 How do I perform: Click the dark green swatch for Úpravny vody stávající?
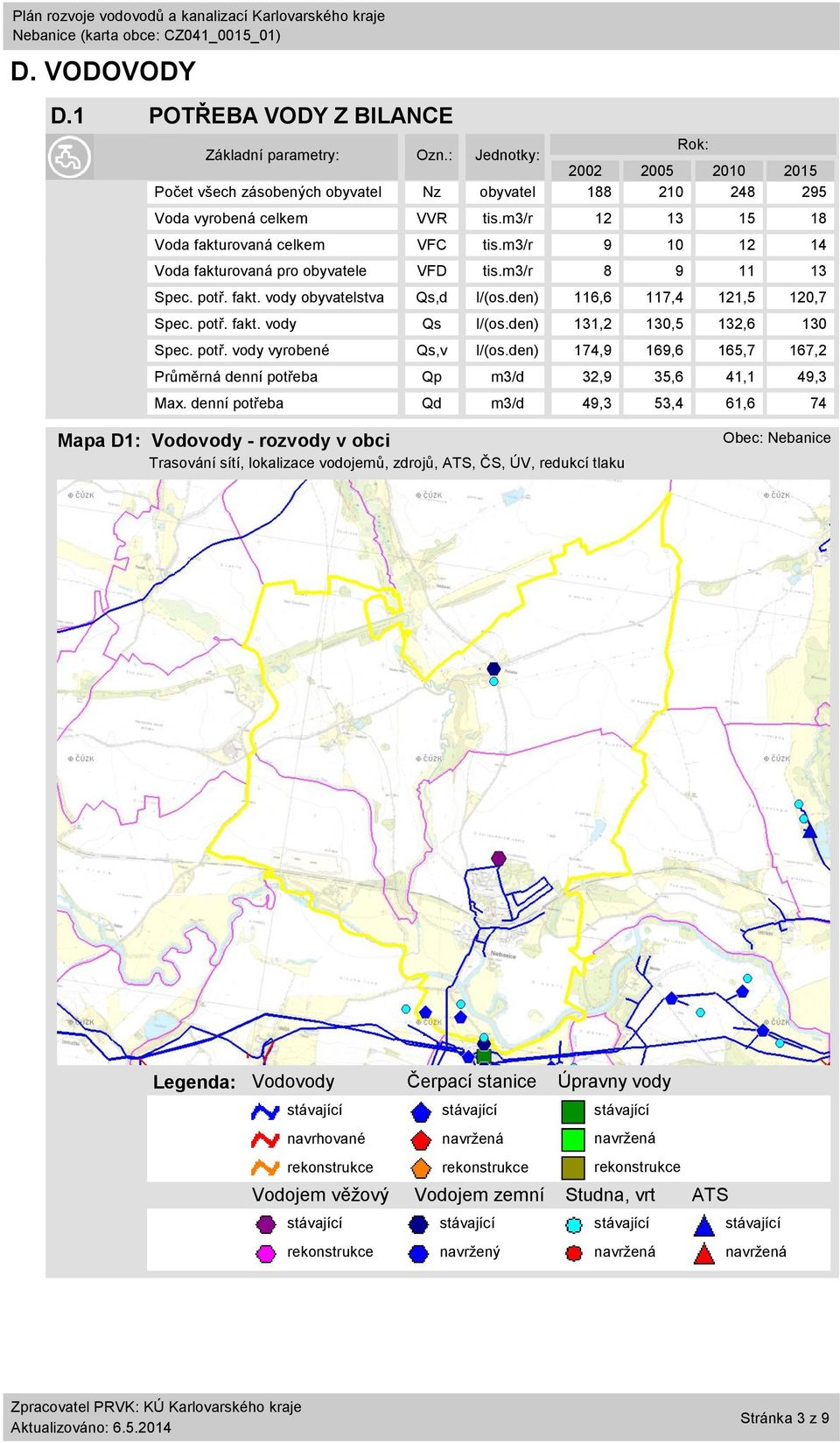pos(573,1111)
